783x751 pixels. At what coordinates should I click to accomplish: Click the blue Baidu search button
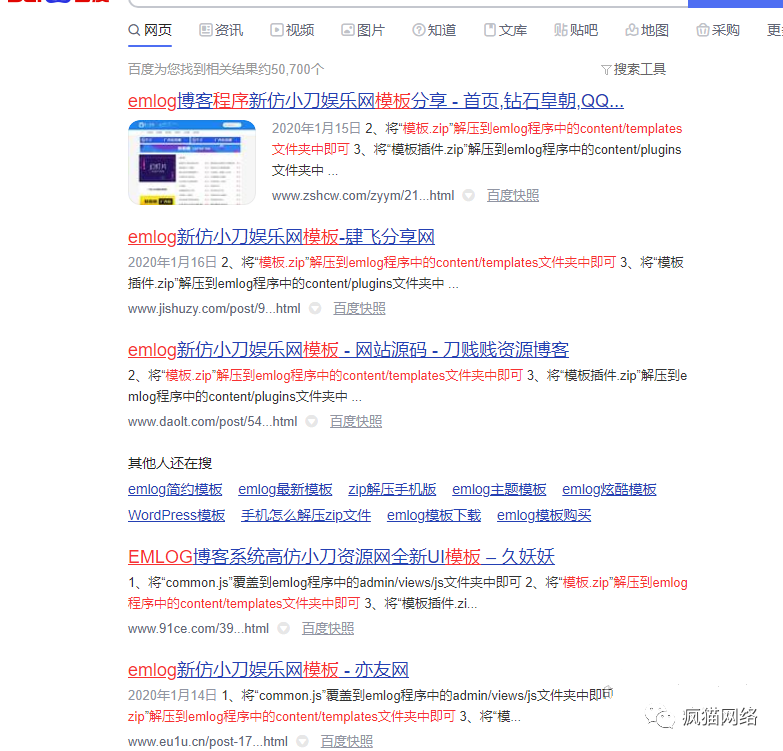(x=736, y=2)
